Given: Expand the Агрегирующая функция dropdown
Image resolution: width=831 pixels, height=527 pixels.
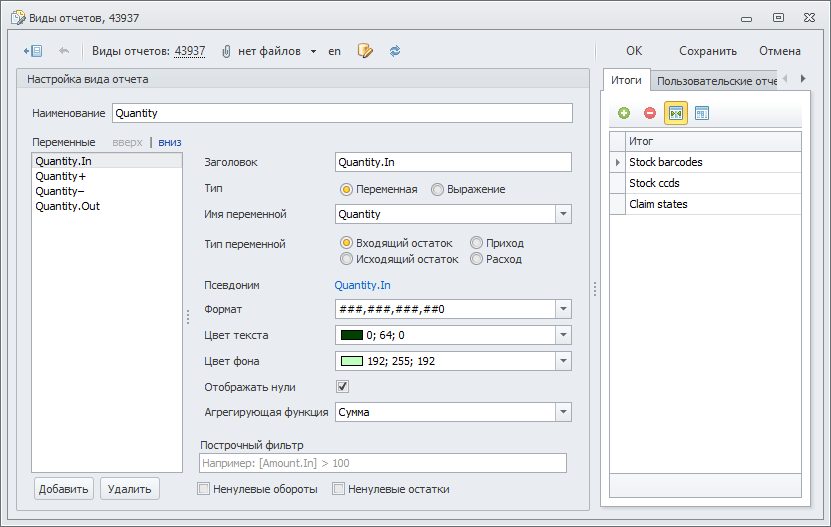Looking at the screenshot, I should coord(563,412).
